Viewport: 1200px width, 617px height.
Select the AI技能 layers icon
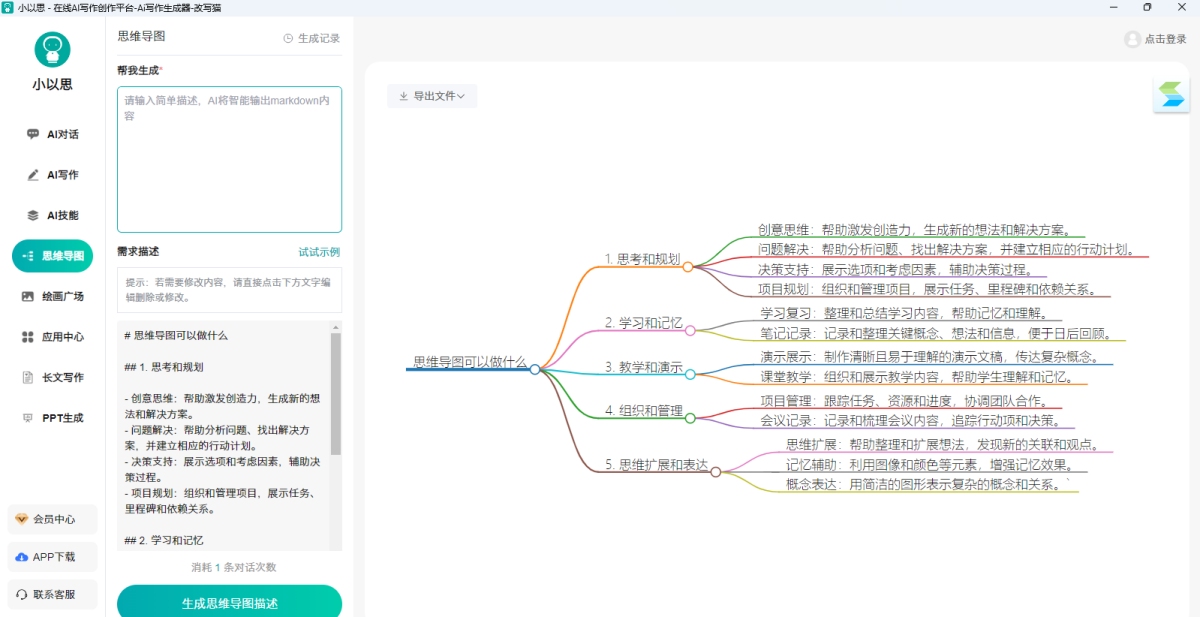pyautogui.click(x=33, y=215)
